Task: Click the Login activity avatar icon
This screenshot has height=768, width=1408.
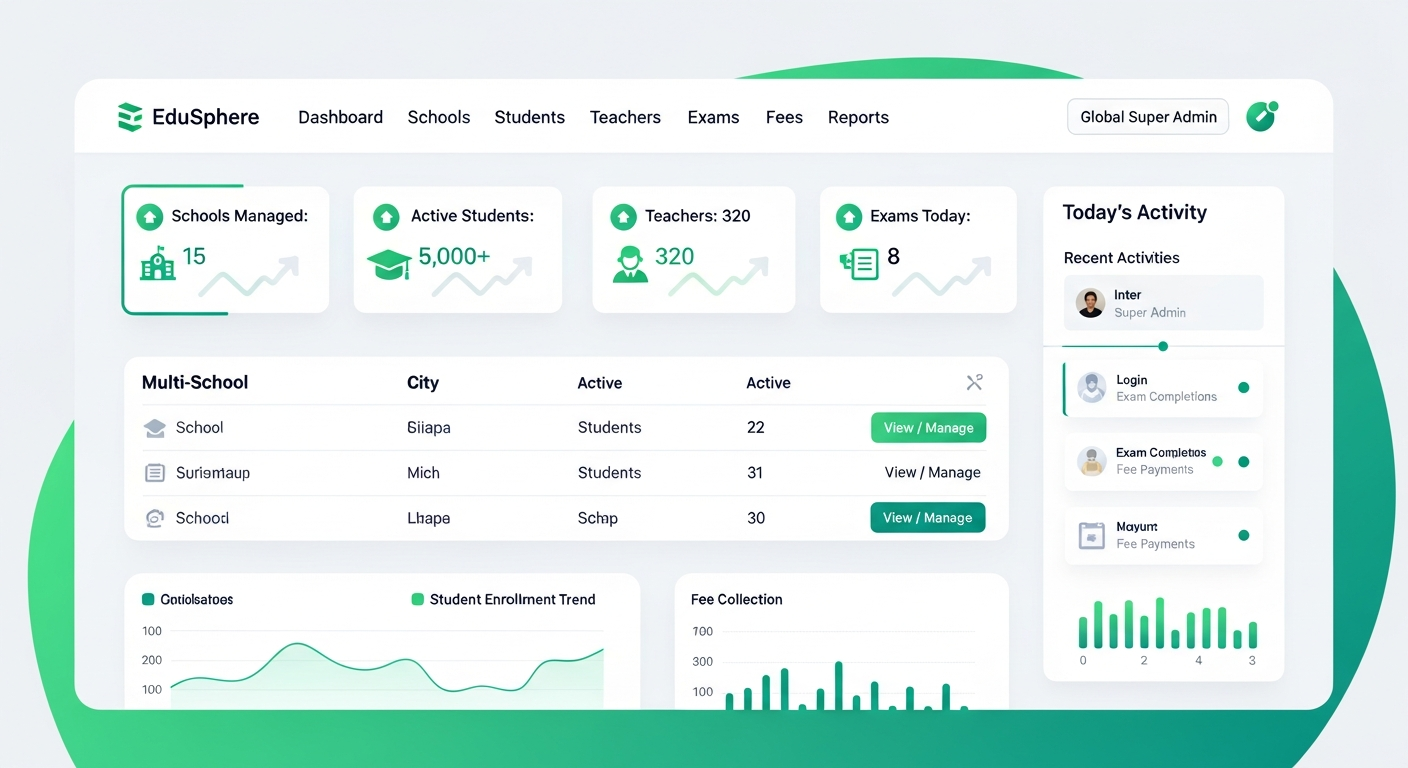Action: pos(1091,388)
